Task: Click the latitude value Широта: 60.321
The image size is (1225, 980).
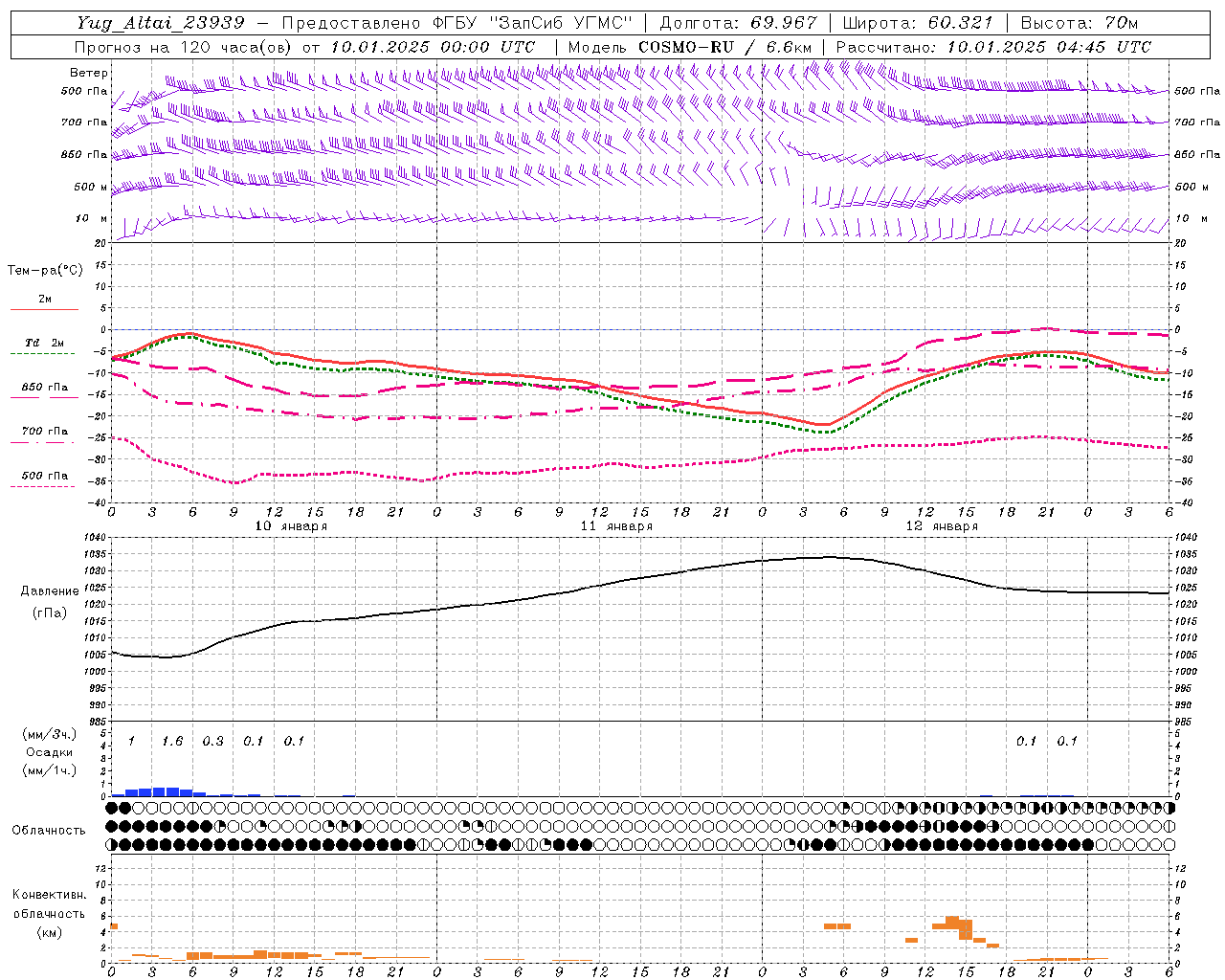Action: pyautogui.click(x=918, y=23)
